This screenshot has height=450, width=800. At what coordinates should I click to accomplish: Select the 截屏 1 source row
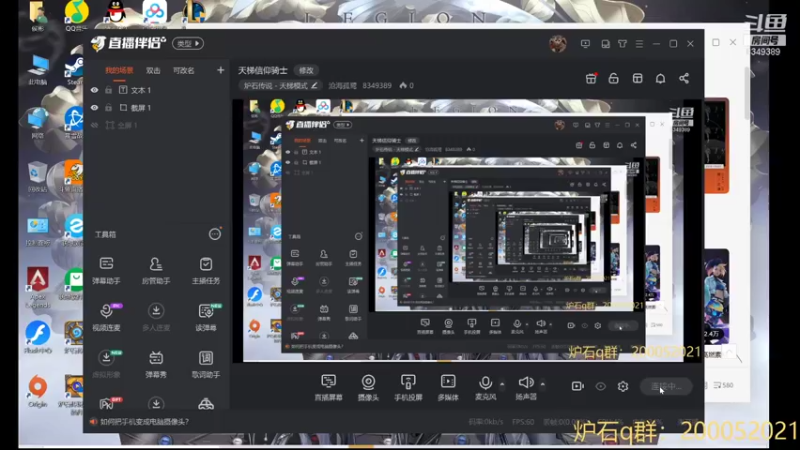157,108
